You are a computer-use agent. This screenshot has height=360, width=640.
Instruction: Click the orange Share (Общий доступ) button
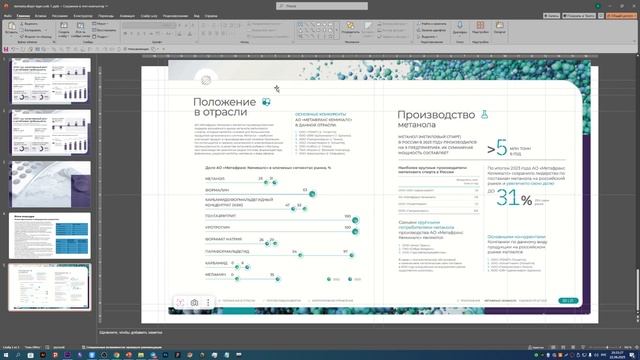(621, 16)
